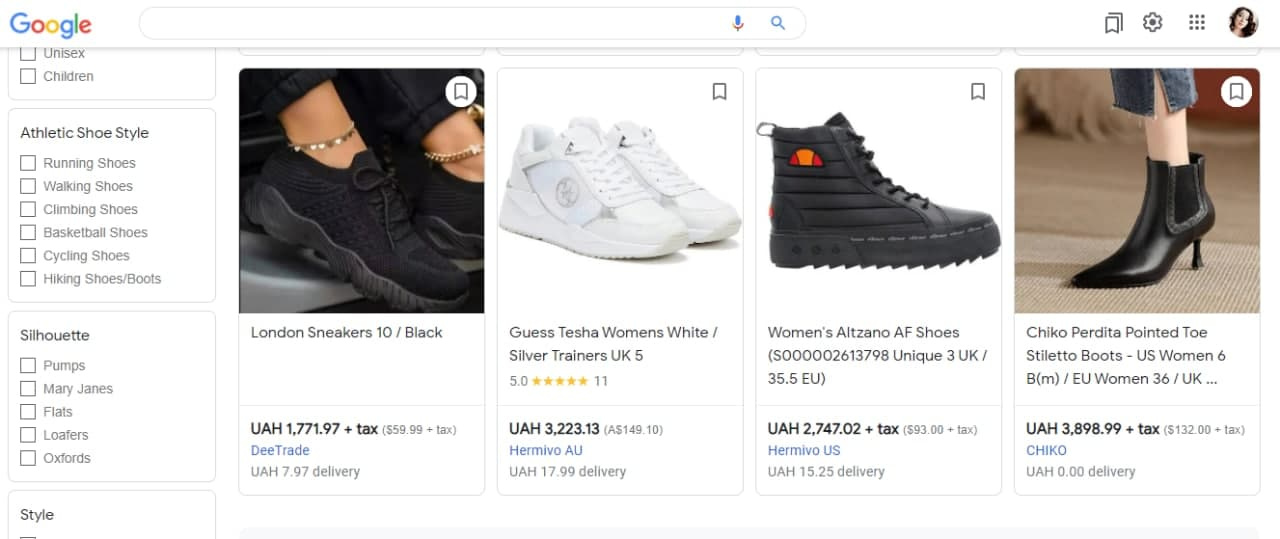
Task: Select the Children filter checkbox
Action: pos(28,76)
